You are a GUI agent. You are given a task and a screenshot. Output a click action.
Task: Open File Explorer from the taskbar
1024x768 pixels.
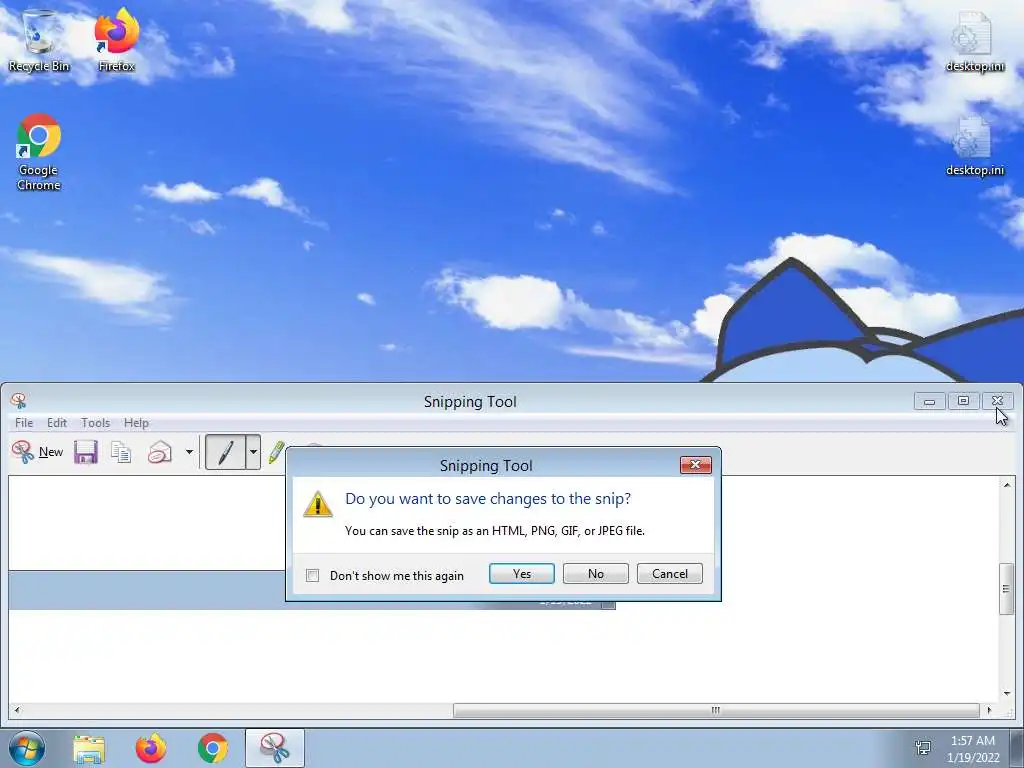click(89, 749)
